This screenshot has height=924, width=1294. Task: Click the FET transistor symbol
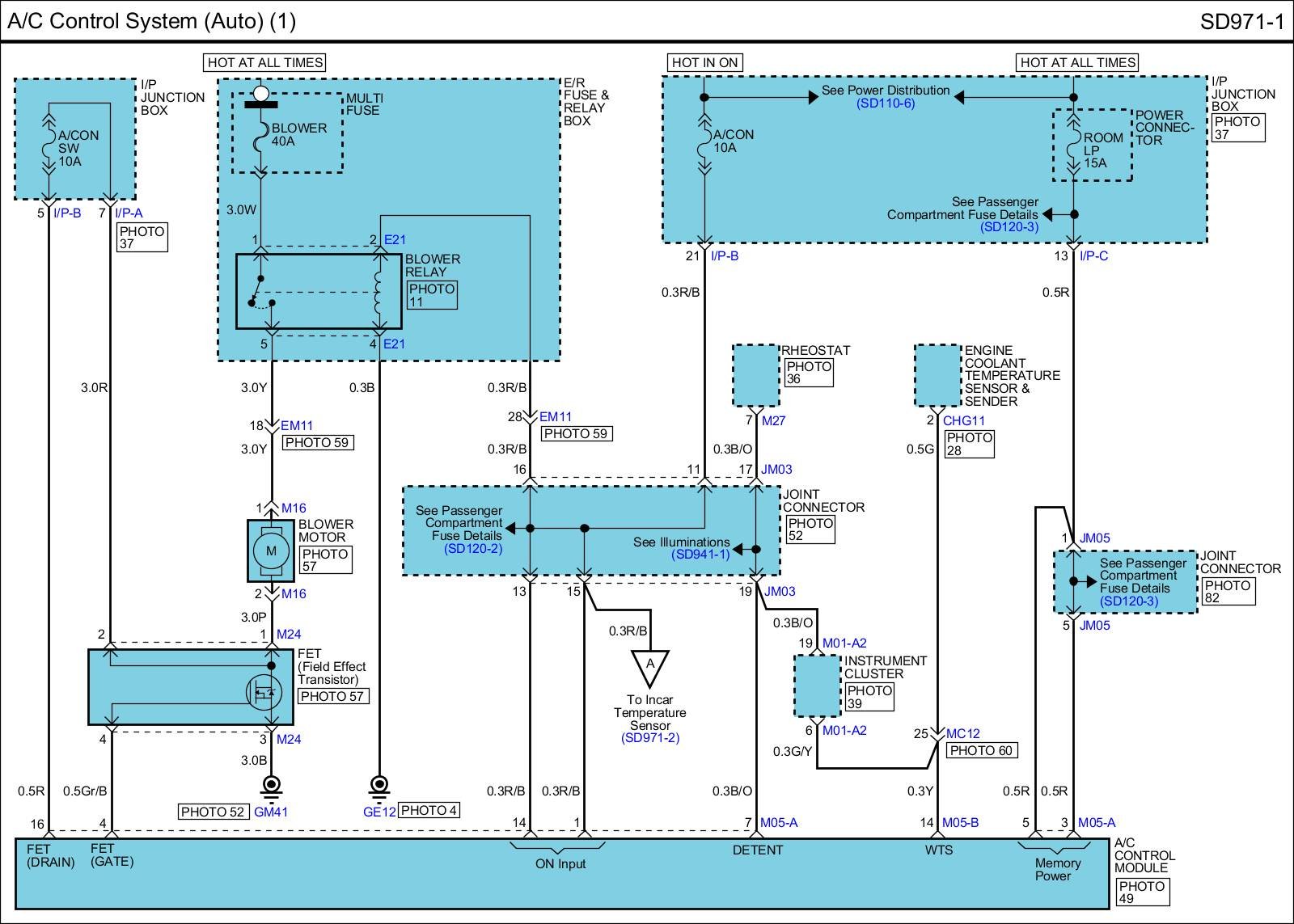tap(264, 692)
